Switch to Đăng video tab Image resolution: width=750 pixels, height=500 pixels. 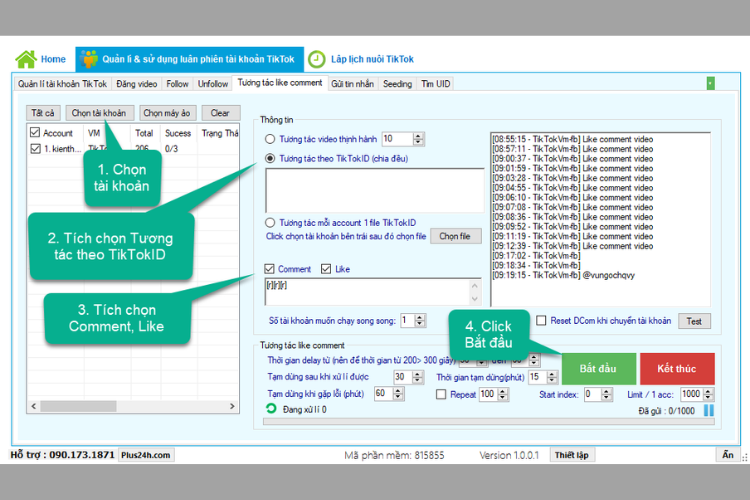pos(136,84)
